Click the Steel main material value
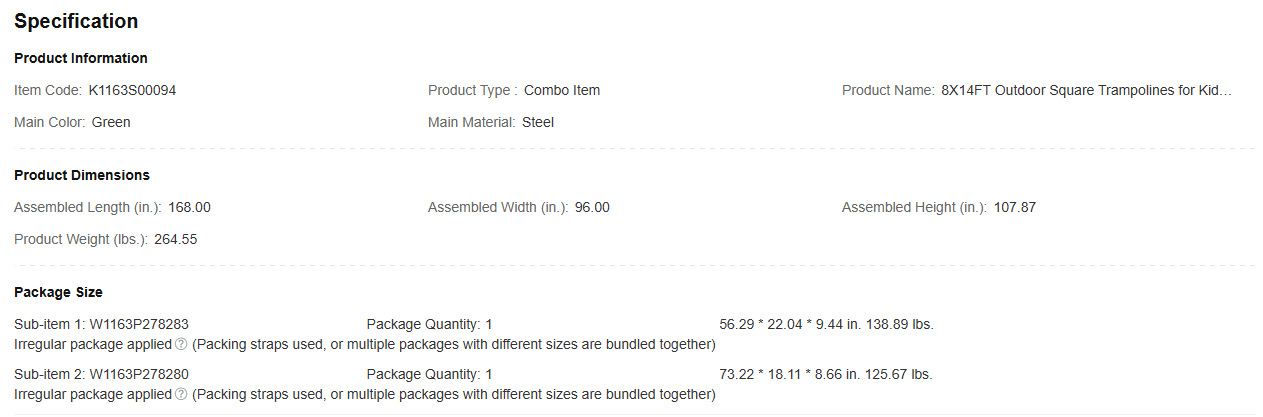The width and height of the screenshot is (1263, 417). [x=538, y=122]
